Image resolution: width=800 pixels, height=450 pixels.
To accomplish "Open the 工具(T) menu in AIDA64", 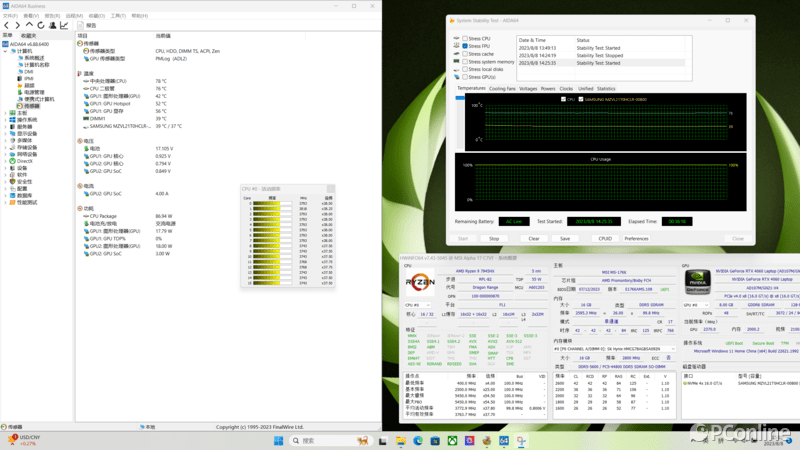I will point(118,16).
